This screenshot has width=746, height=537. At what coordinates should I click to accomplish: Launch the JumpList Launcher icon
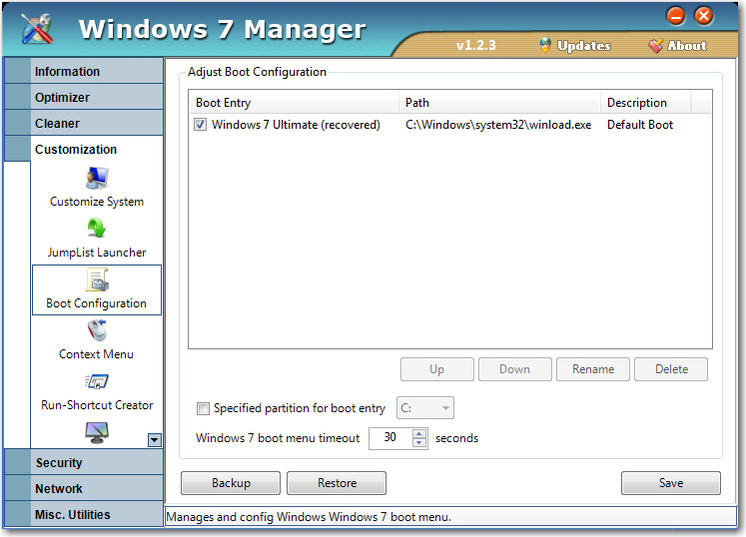(x=97, y=228)
